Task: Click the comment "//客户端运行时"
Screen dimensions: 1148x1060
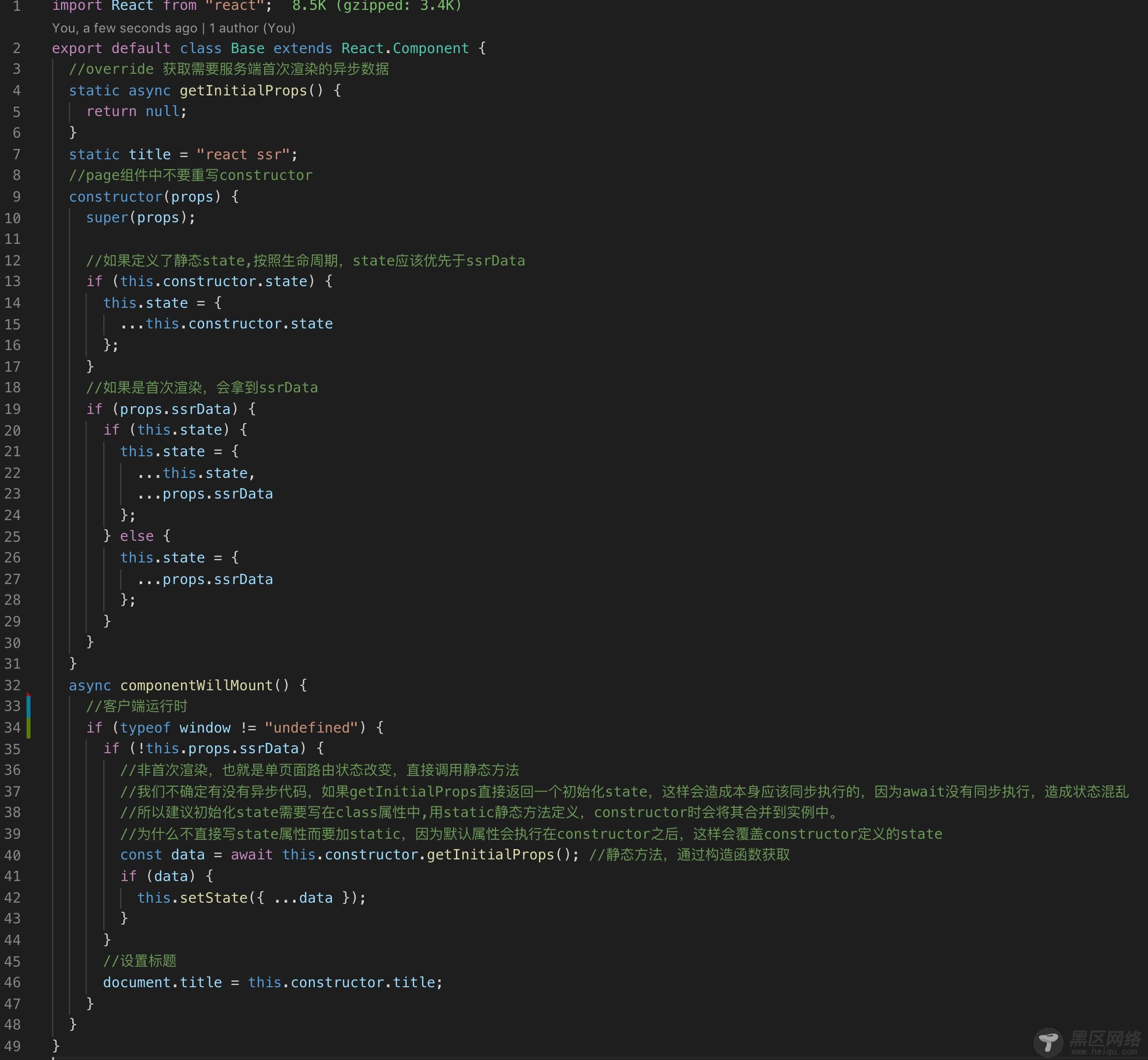Action: (137, 706)
